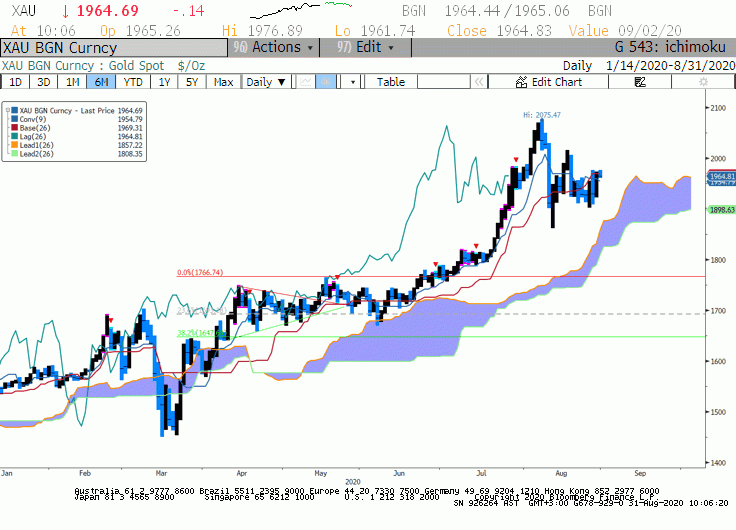Select the YTD range tab
Screen dimensions: 736x530
click(x=133, y=82)
